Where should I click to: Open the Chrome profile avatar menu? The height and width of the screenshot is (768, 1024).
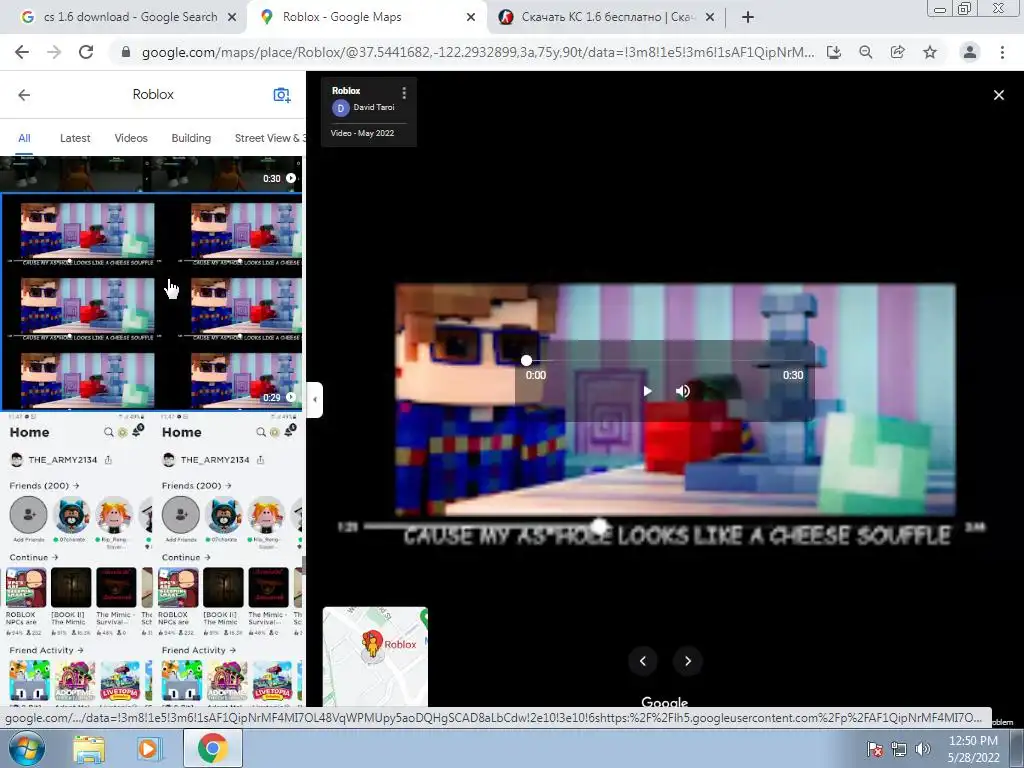[970, 52]
